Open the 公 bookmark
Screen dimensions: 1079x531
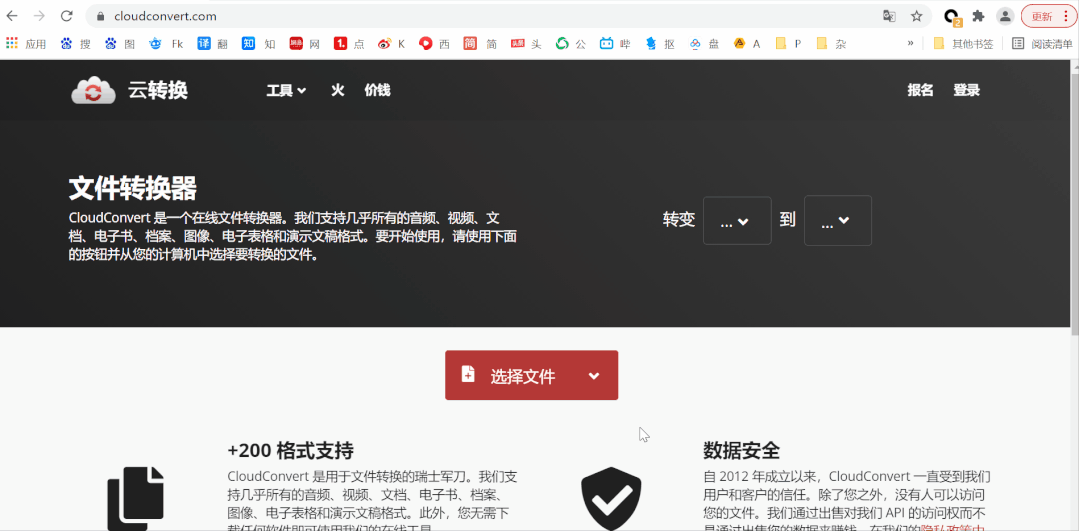(571, 43)
